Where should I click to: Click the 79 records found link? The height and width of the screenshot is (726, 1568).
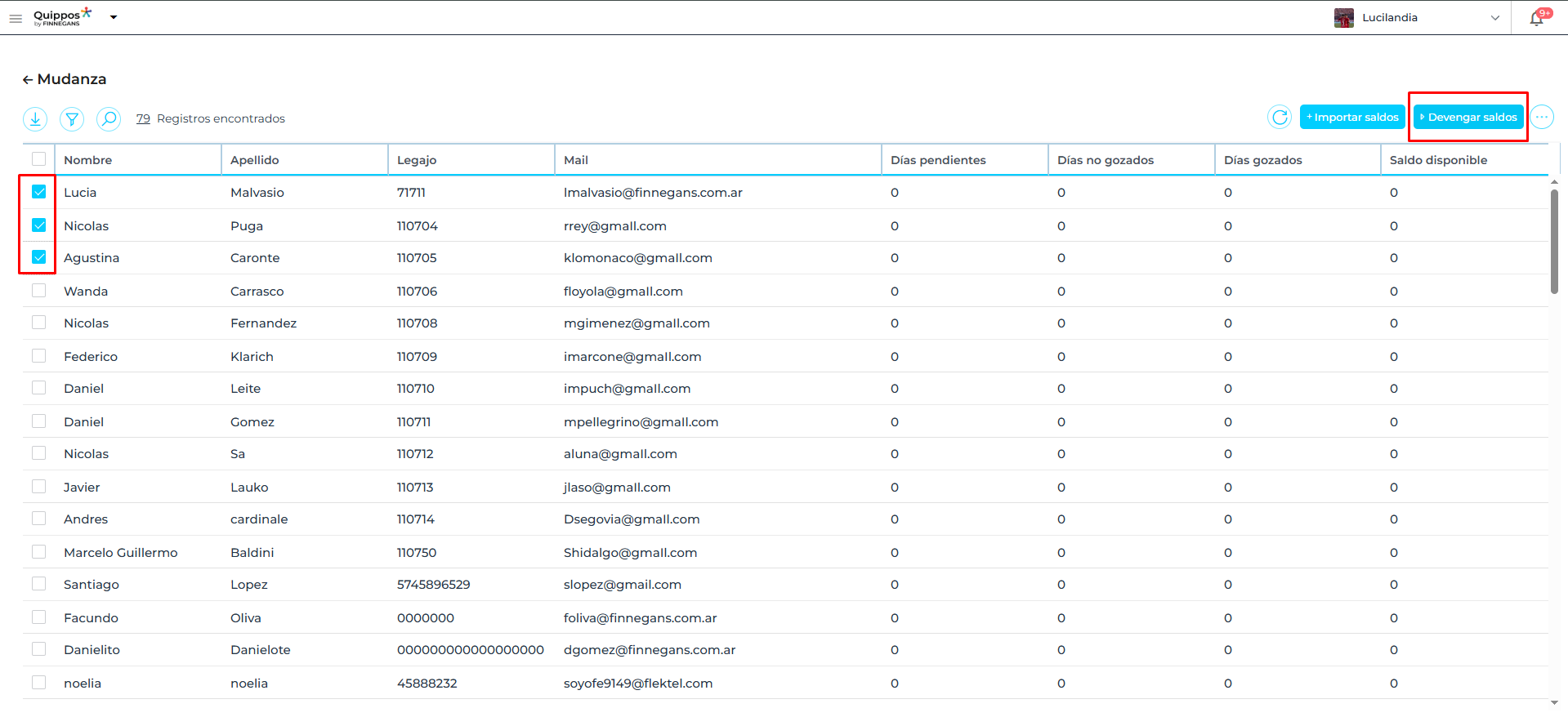point(143,119)
